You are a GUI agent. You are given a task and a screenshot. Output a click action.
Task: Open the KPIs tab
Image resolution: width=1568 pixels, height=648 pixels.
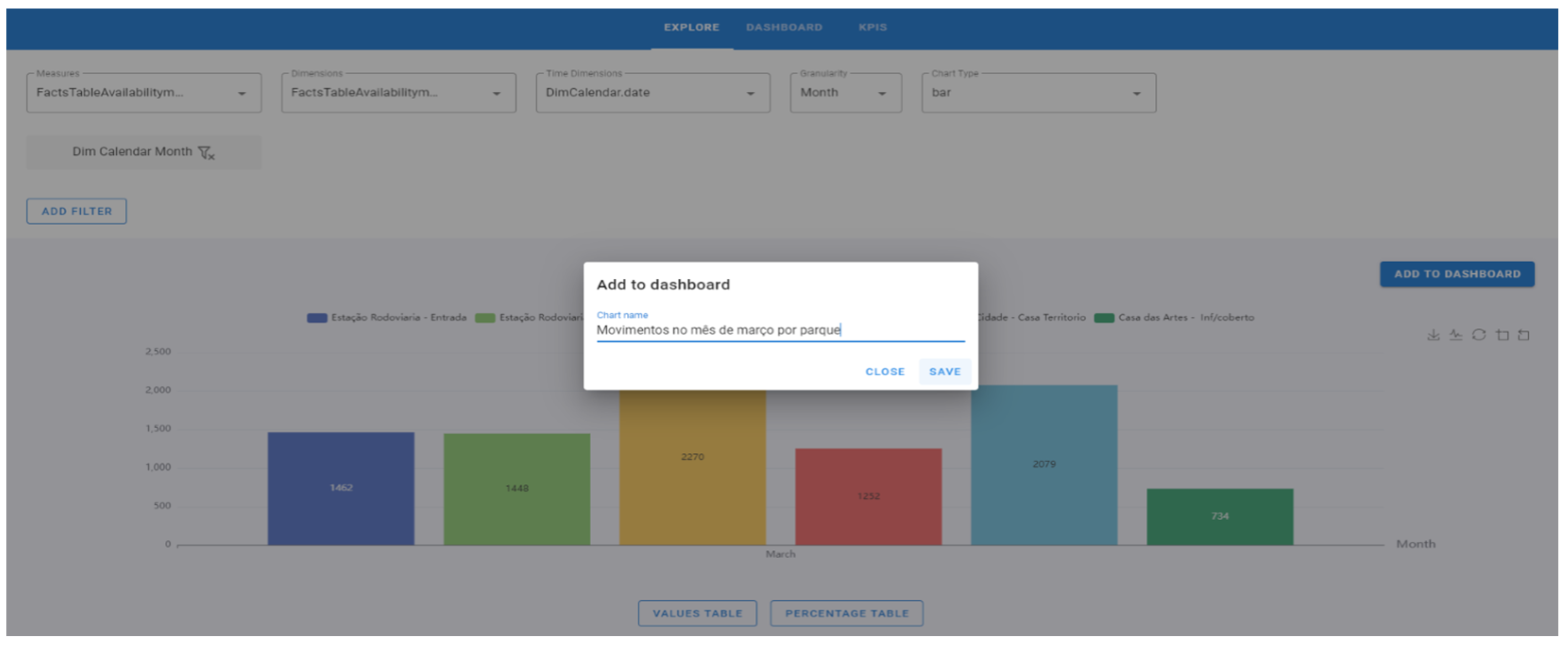pos(872,27)
